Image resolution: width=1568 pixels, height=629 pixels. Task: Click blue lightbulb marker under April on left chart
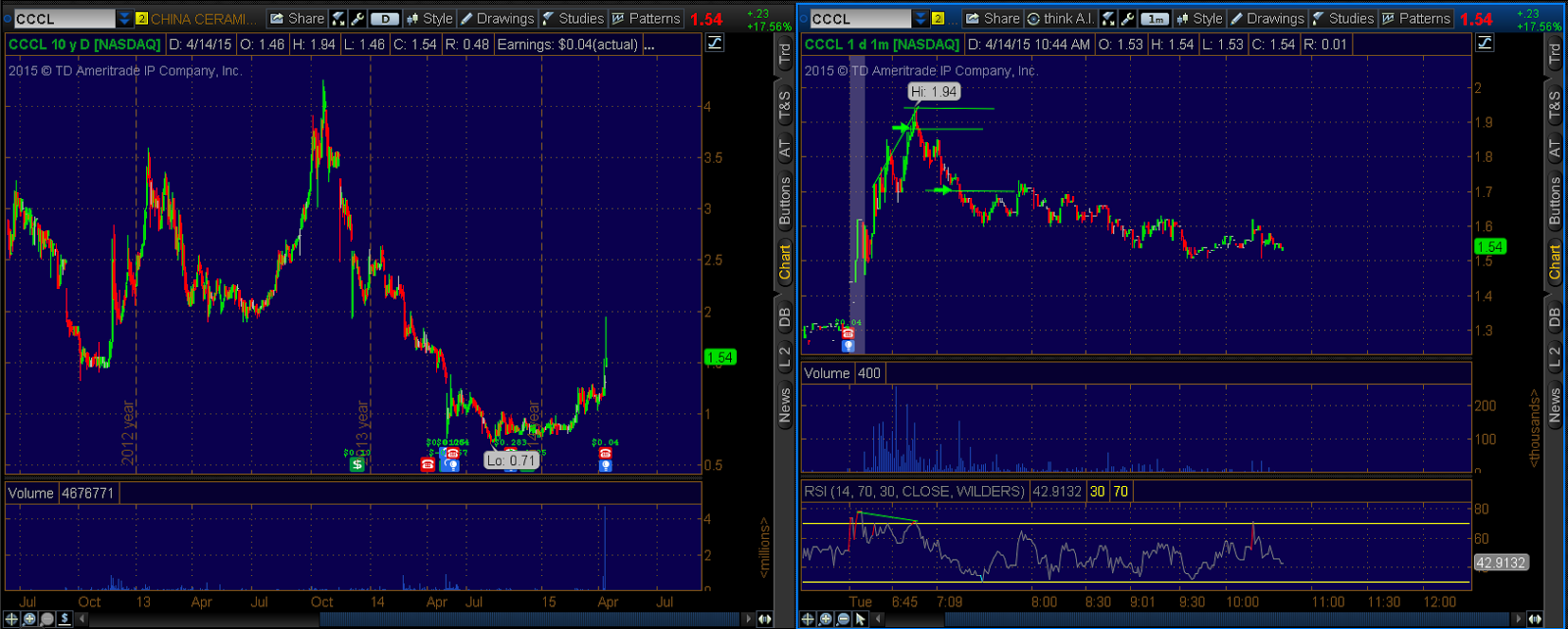[605, 465]
